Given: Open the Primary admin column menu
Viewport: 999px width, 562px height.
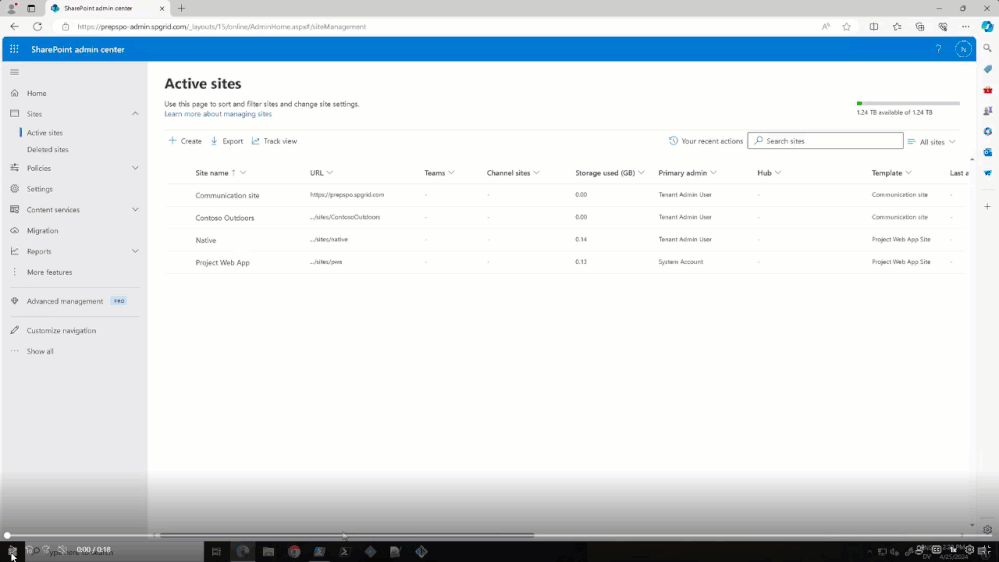Looking at the screenshot, I should [714, 173].
